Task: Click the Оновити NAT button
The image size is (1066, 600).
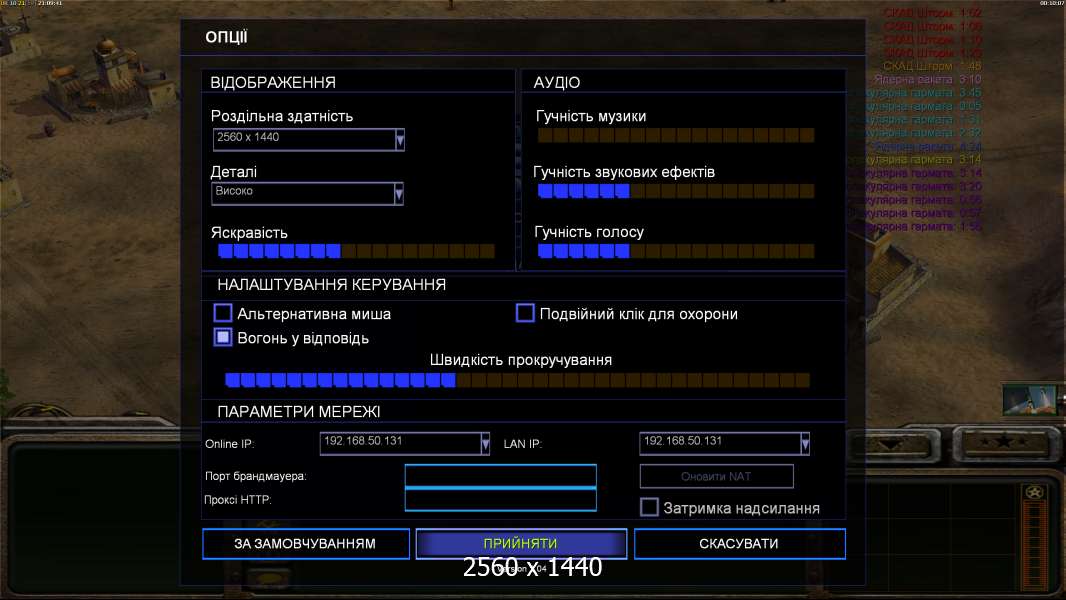Action: [x=717, y=476]
